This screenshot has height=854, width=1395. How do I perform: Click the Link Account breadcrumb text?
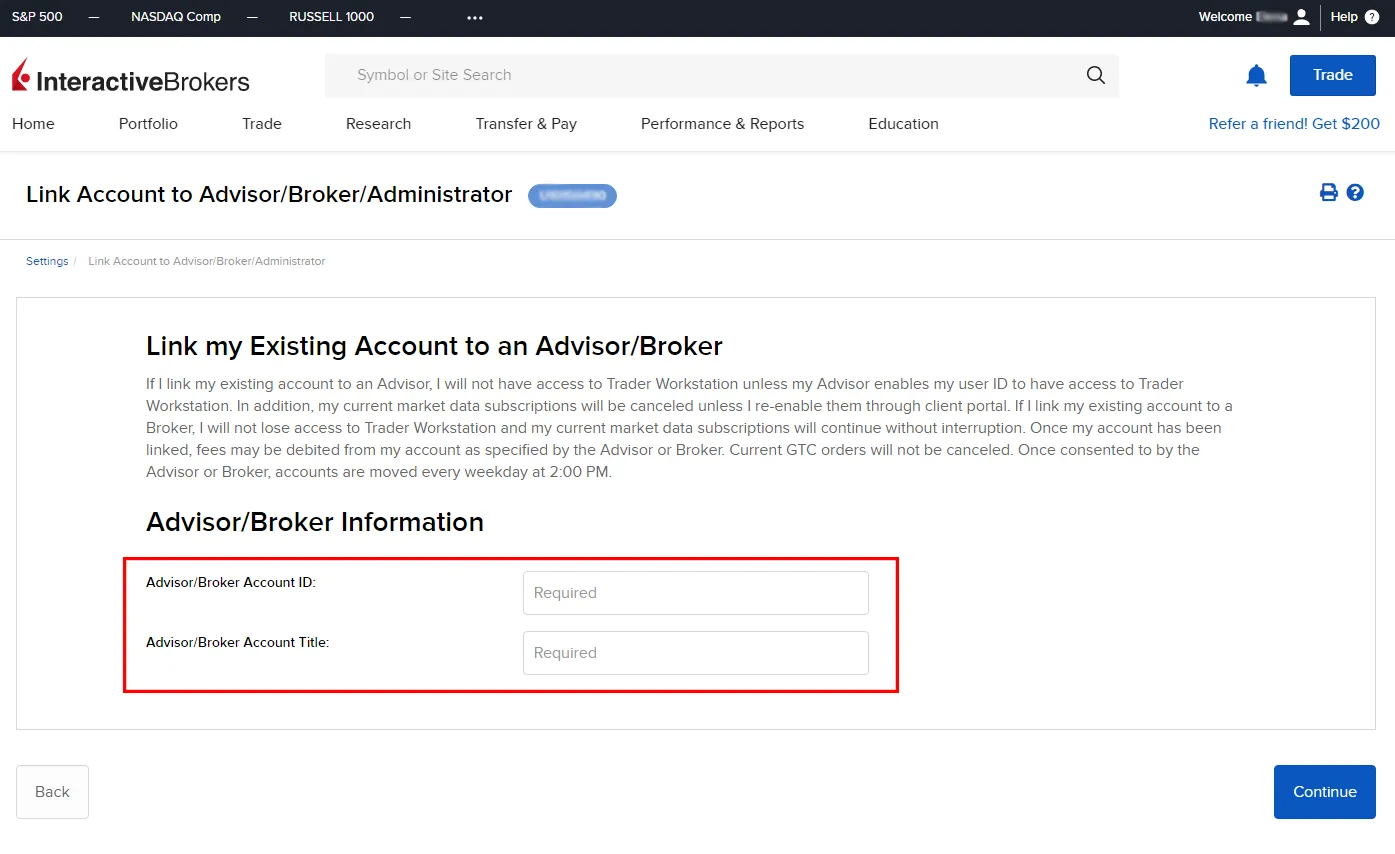[207, 261]
